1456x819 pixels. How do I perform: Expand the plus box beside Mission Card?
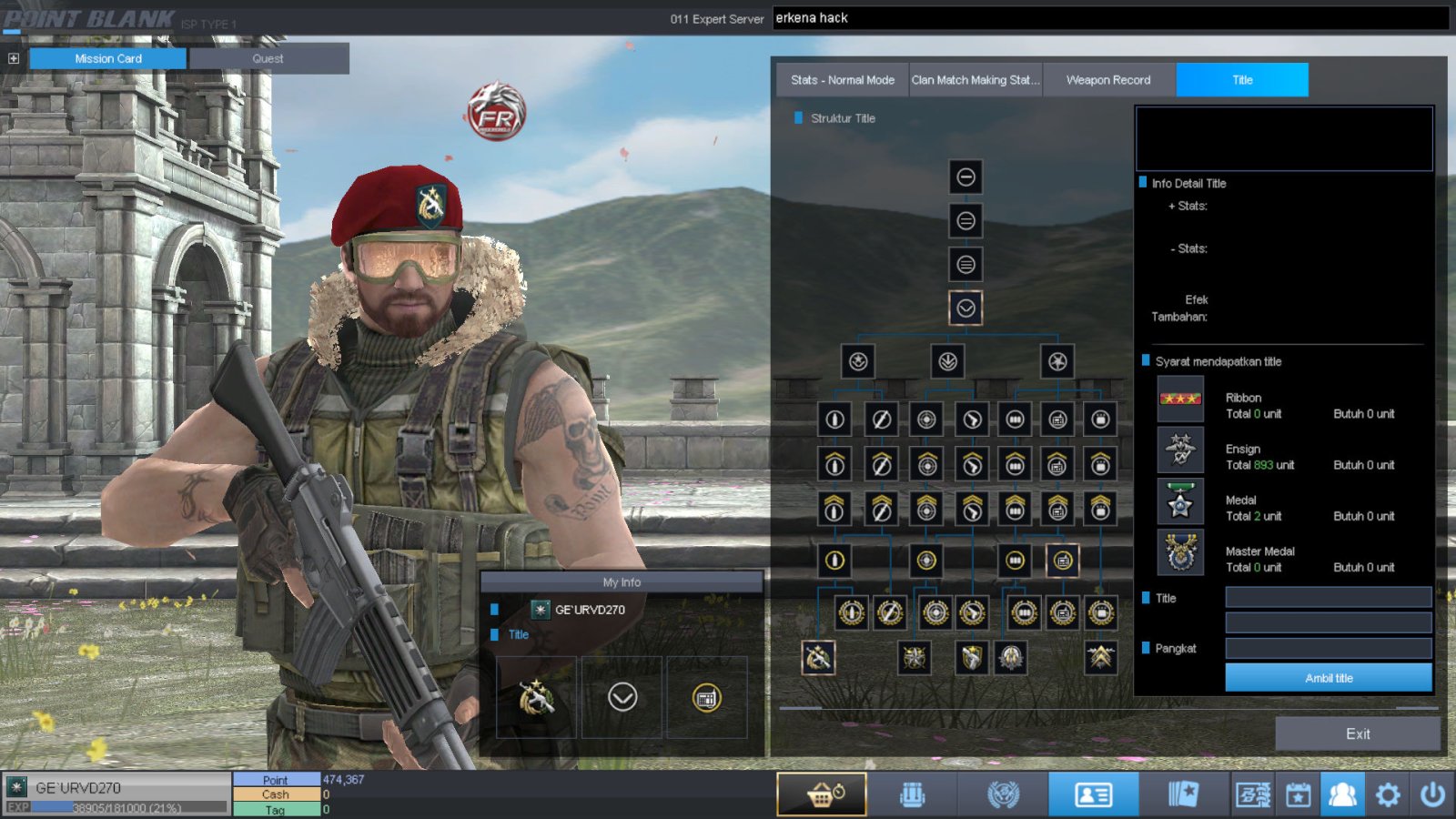(x=14, y=58)
